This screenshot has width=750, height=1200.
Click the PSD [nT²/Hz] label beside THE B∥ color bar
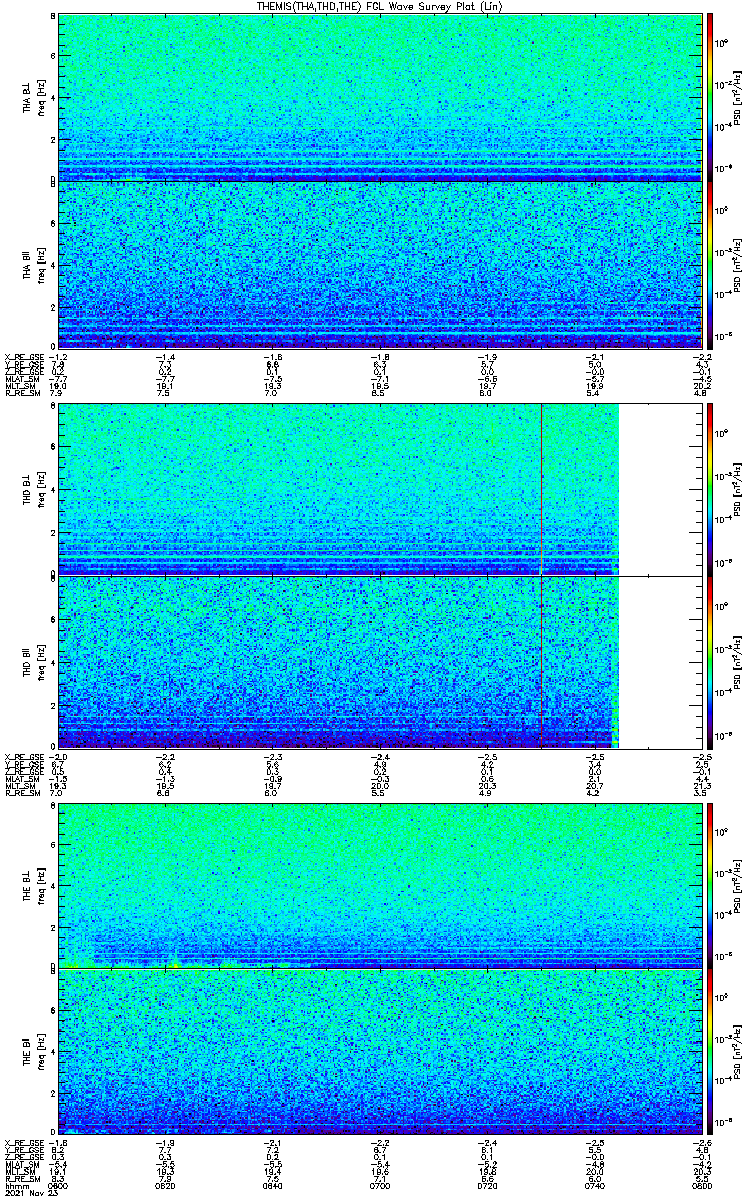pos(737,1053)
